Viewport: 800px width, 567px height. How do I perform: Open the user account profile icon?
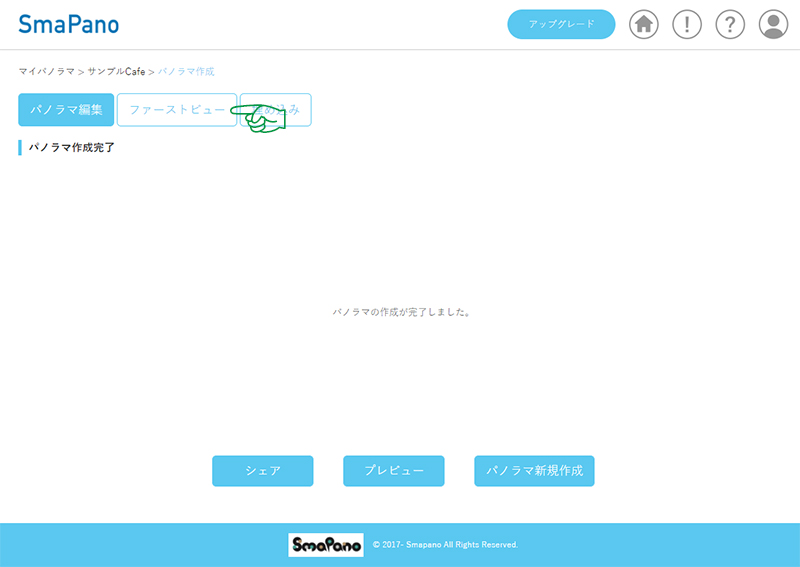(x=773, y=25)
